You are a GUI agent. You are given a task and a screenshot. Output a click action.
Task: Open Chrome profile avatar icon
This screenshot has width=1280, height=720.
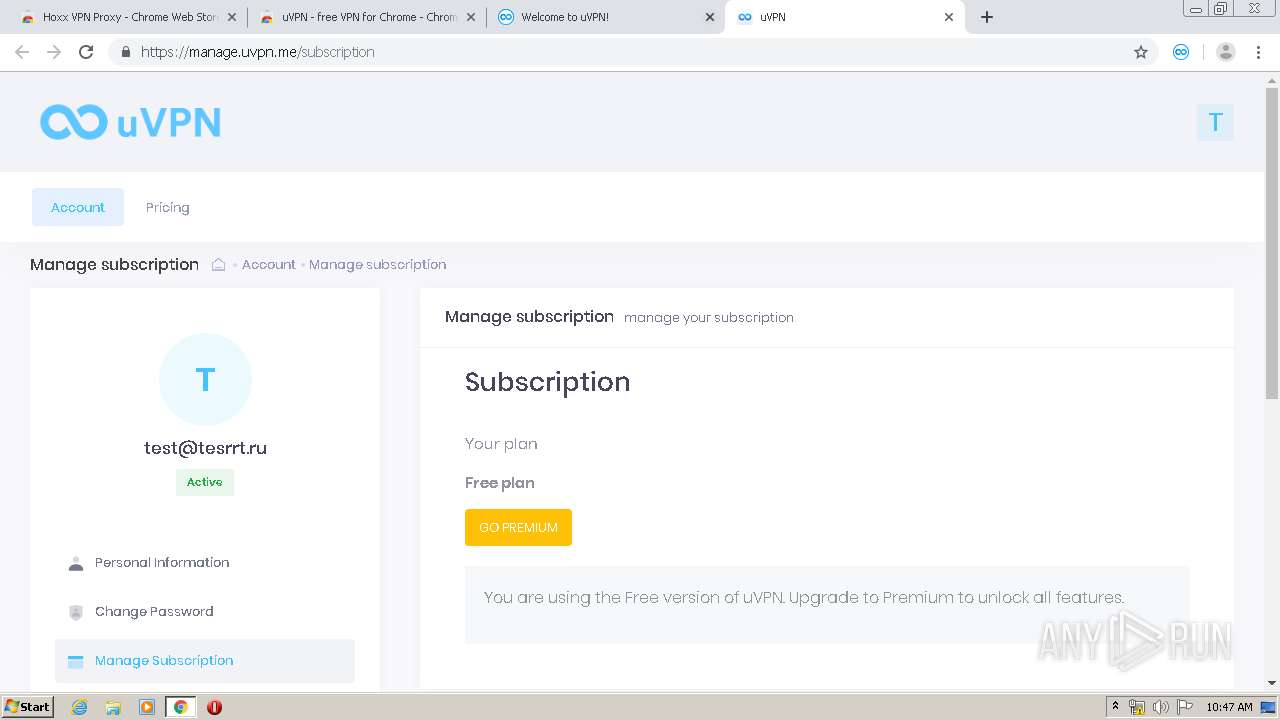coord(1226,52)
